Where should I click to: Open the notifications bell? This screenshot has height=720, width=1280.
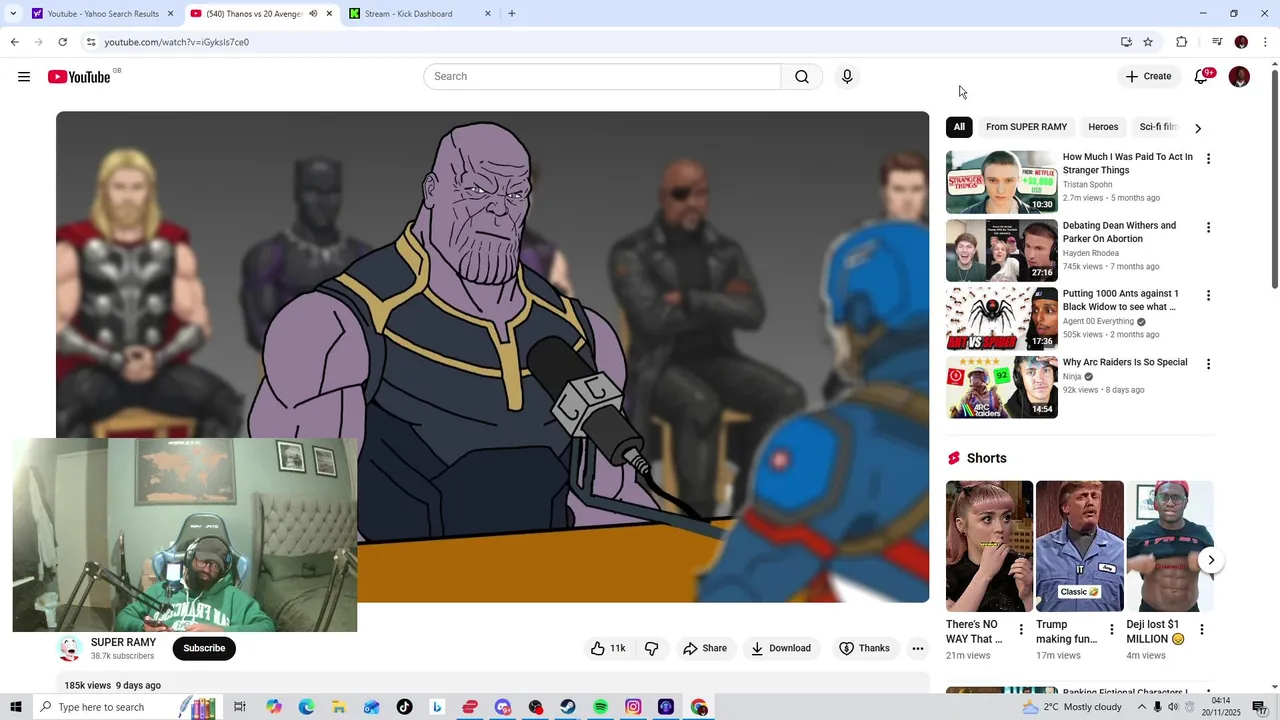tap(1201, 77)
